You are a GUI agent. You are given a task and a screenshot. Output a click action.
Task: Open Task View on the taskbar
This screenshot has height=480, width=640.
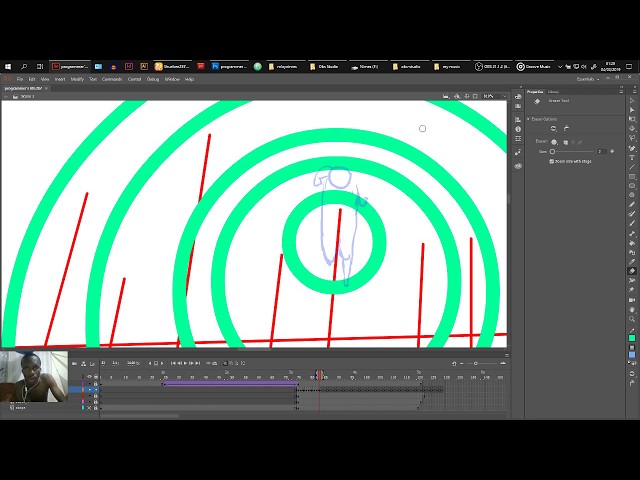pos(40,67)
